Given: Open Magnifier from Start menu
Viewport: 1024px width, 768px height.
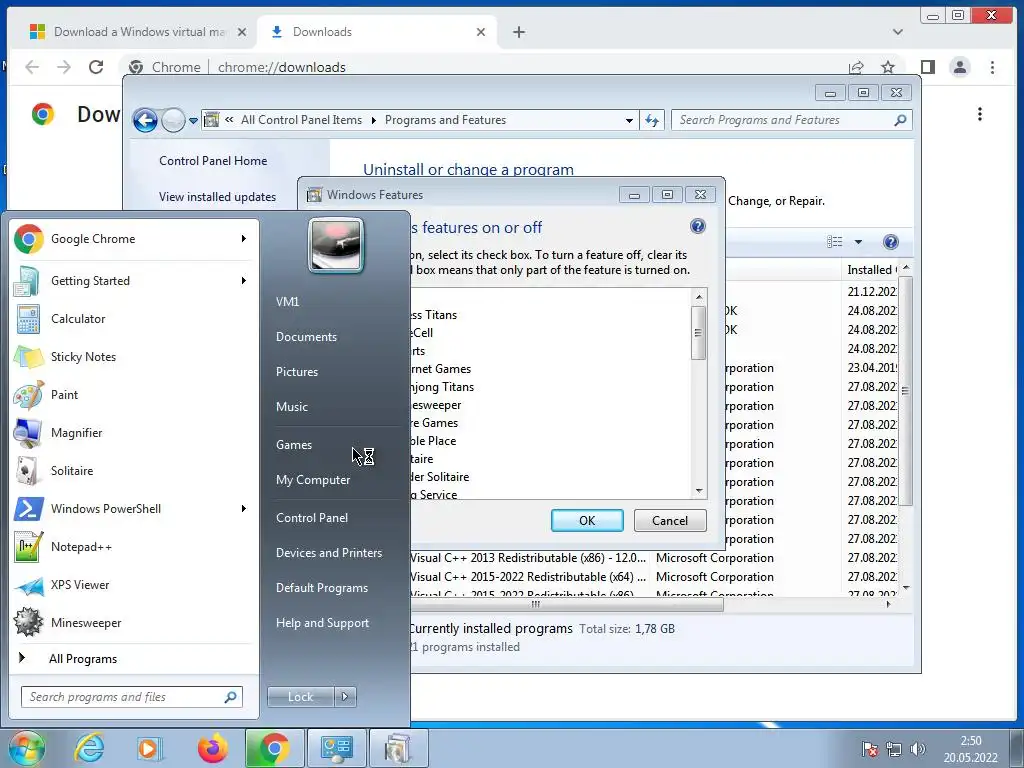Looking at the screenshot, I should [133, 432].
